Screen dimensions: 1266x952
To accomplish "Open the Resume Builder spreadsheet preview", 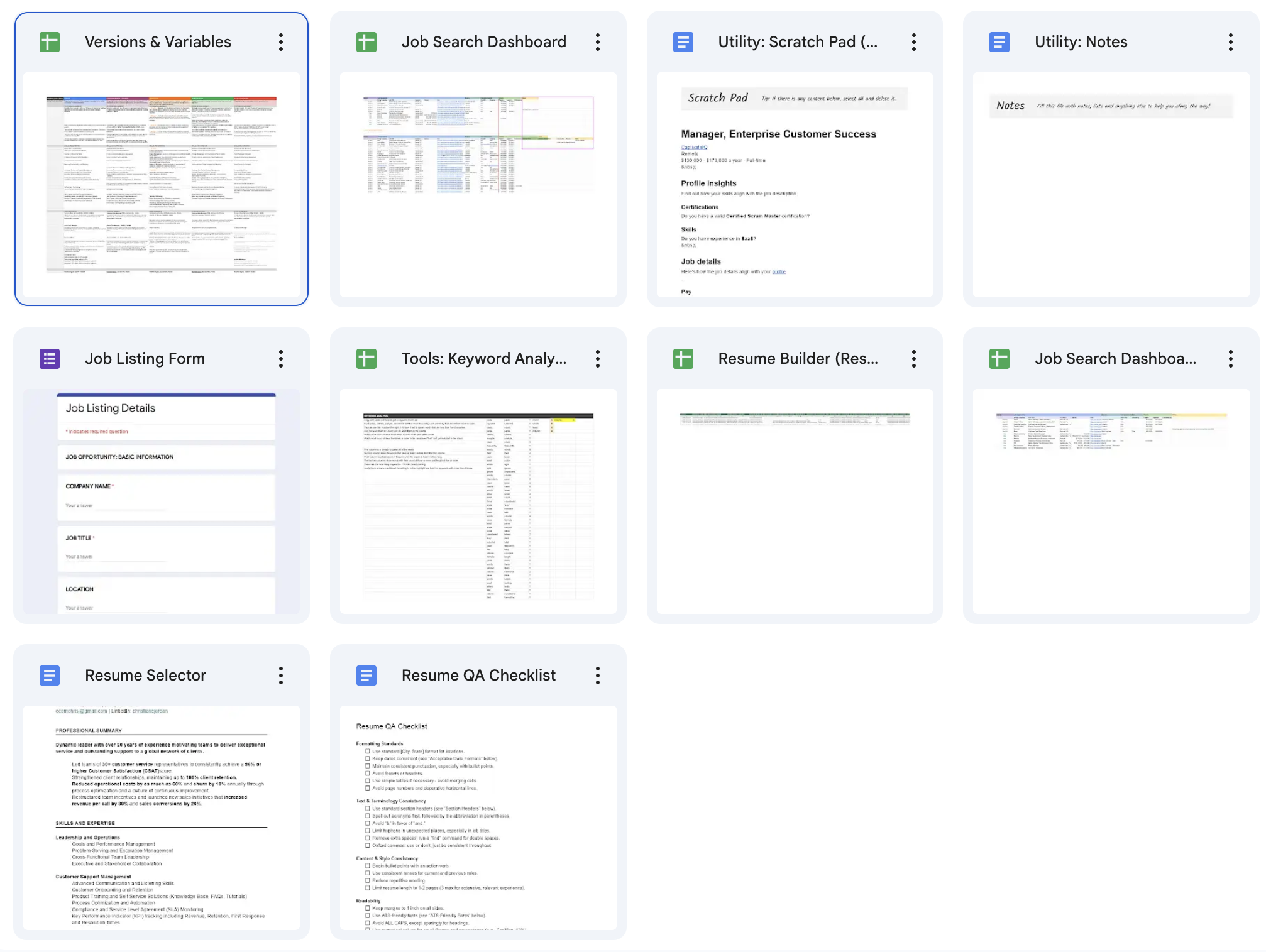I will pos(795,501).
